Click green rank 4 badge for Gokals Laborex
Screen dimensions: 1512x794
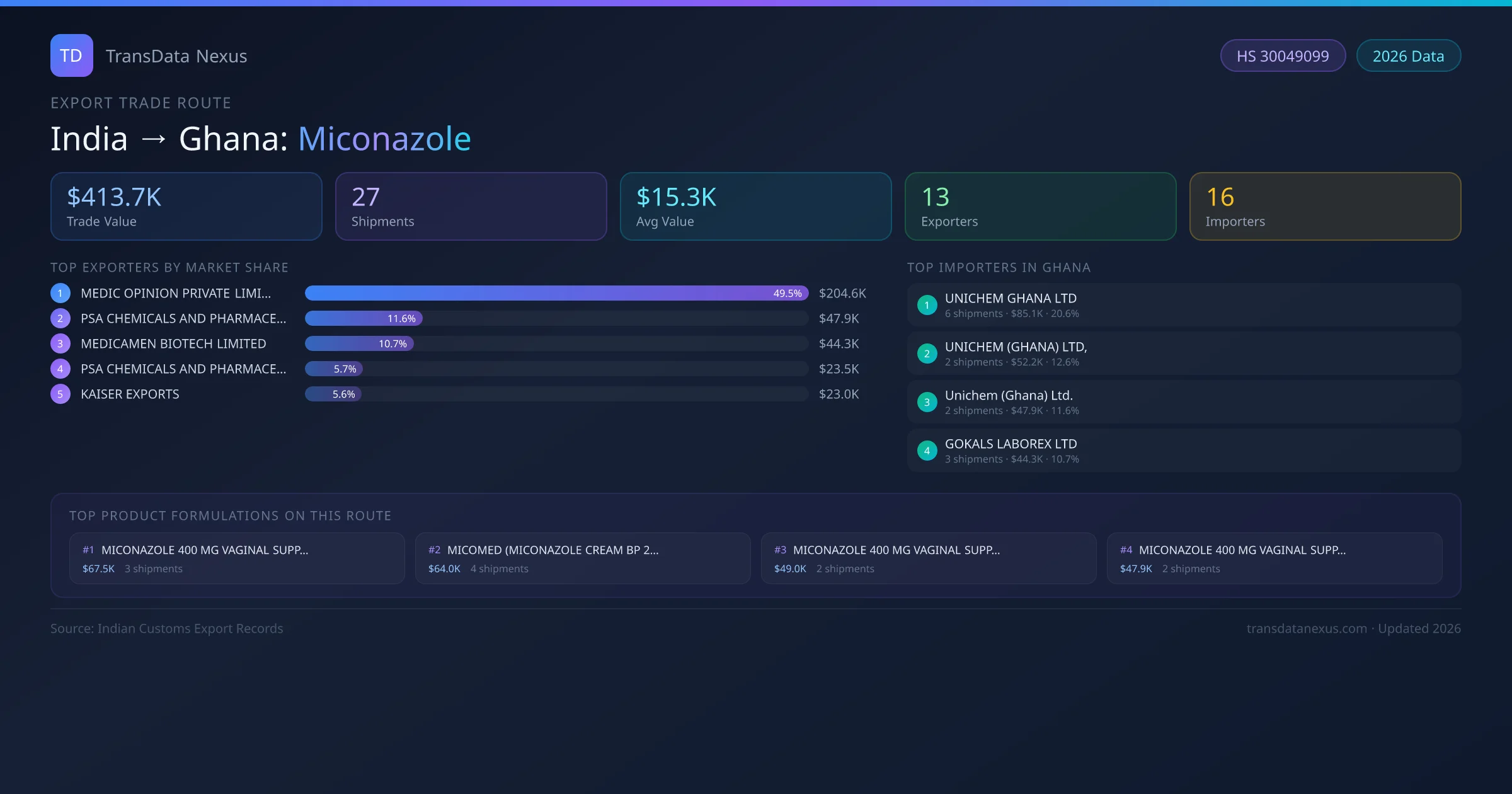click(927, 451)
